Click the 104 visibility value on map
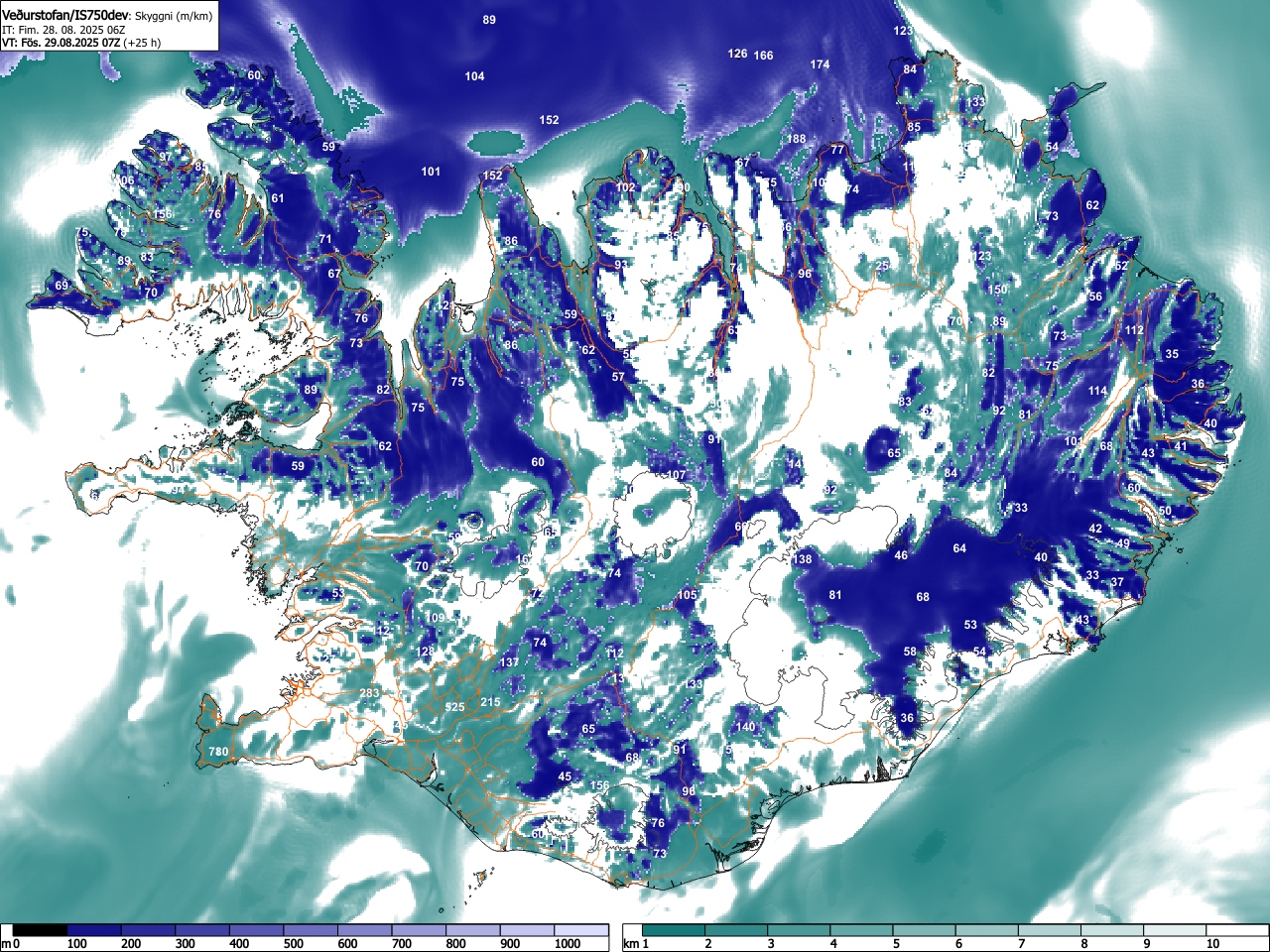Viewport: 1270px width, 952px height. 474,76
